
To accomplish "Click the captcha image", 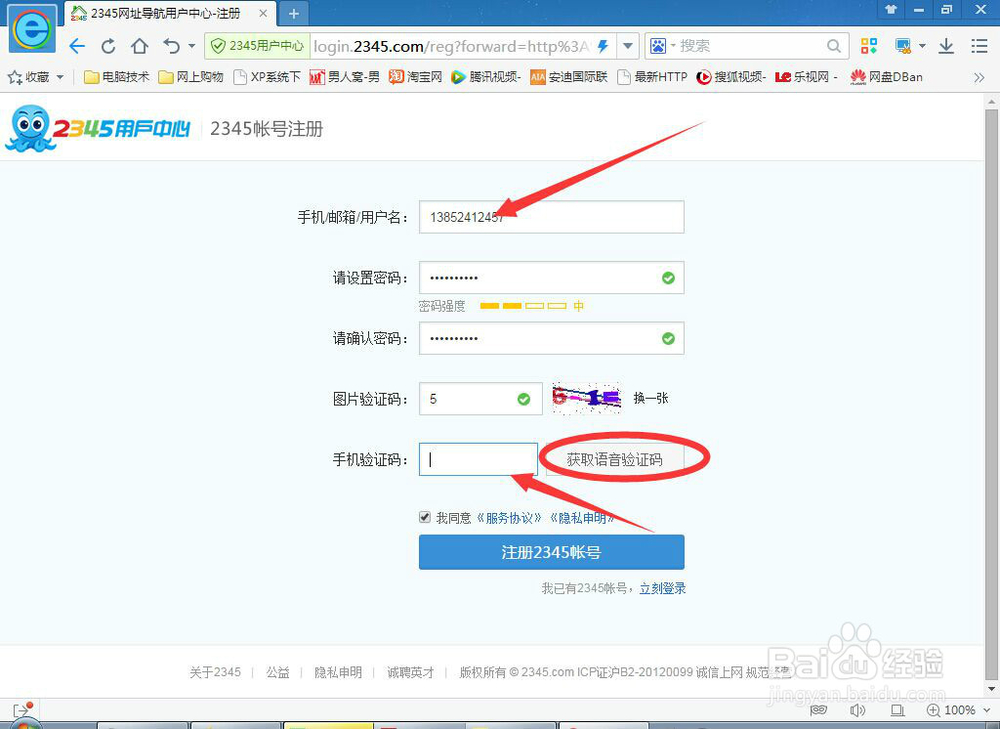I will pyautogui.click(x=586, y=399).
